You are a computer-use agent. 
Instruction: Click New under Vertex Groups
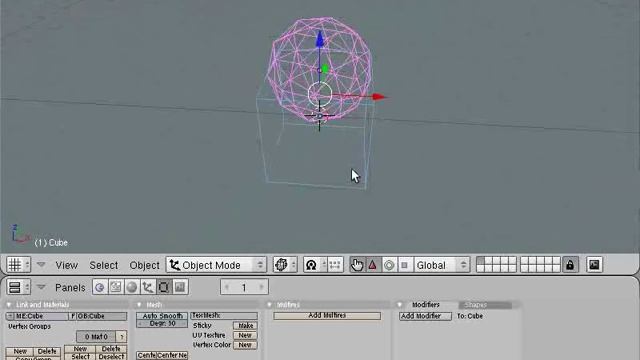click(x=20, y=351)
